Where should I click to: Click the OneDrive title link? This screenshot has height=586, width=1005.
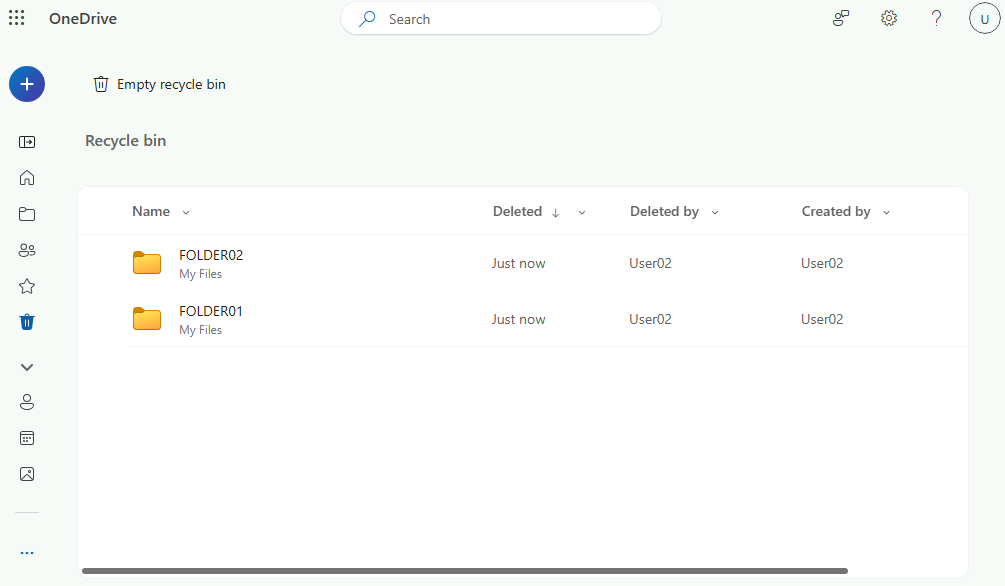[83, 19]
